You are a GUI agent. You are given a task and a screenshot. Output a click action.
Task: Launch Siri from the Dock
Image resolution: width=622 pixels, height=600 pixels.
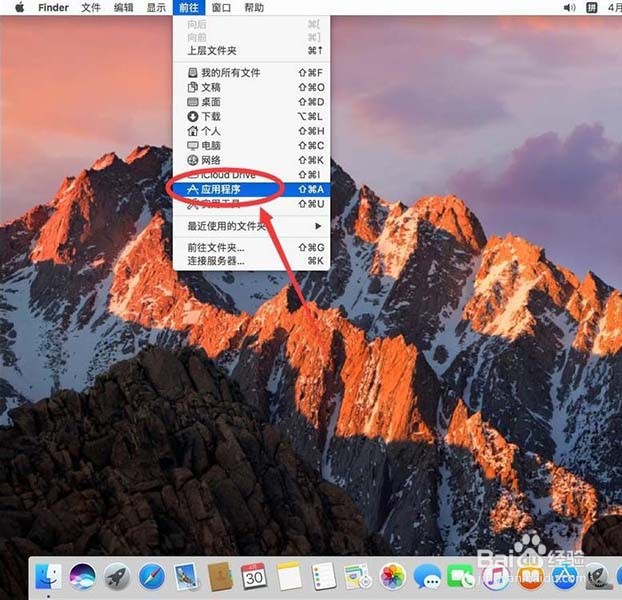[82, 576]
